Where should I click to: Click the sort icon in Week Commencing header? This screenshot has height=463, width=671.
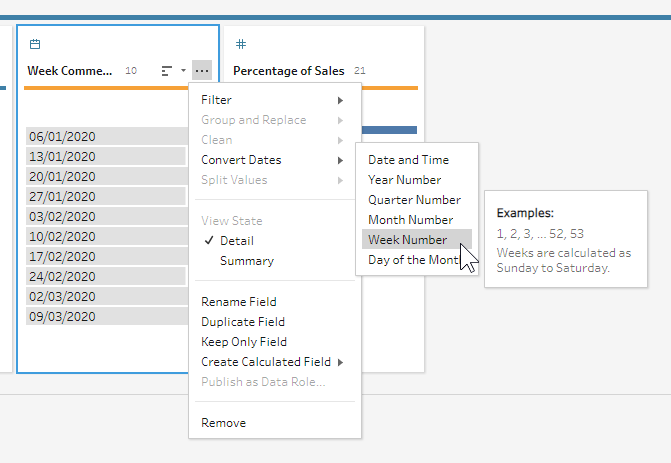click(x=166, y=71)
